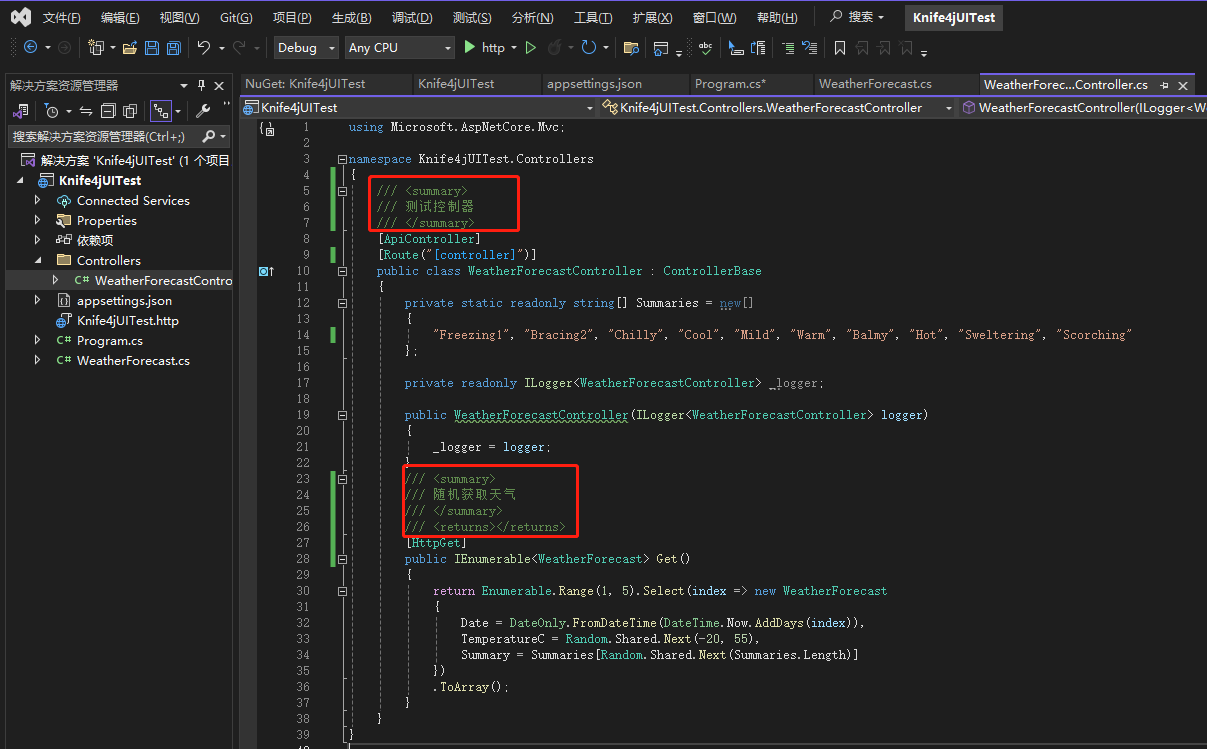The image size is (1207, 749).
Task: Open the http launch profile dropdown arrow
Action: (x=514, y=47)
